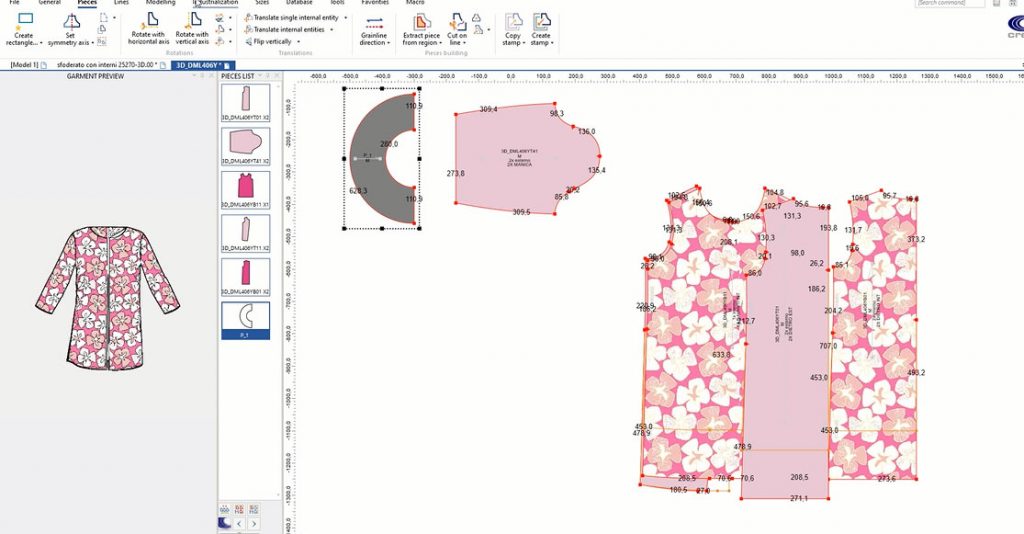The width and height of the screenshot is (1024, 534).
Task: Click the Search command input field
Action: [950, 3]
